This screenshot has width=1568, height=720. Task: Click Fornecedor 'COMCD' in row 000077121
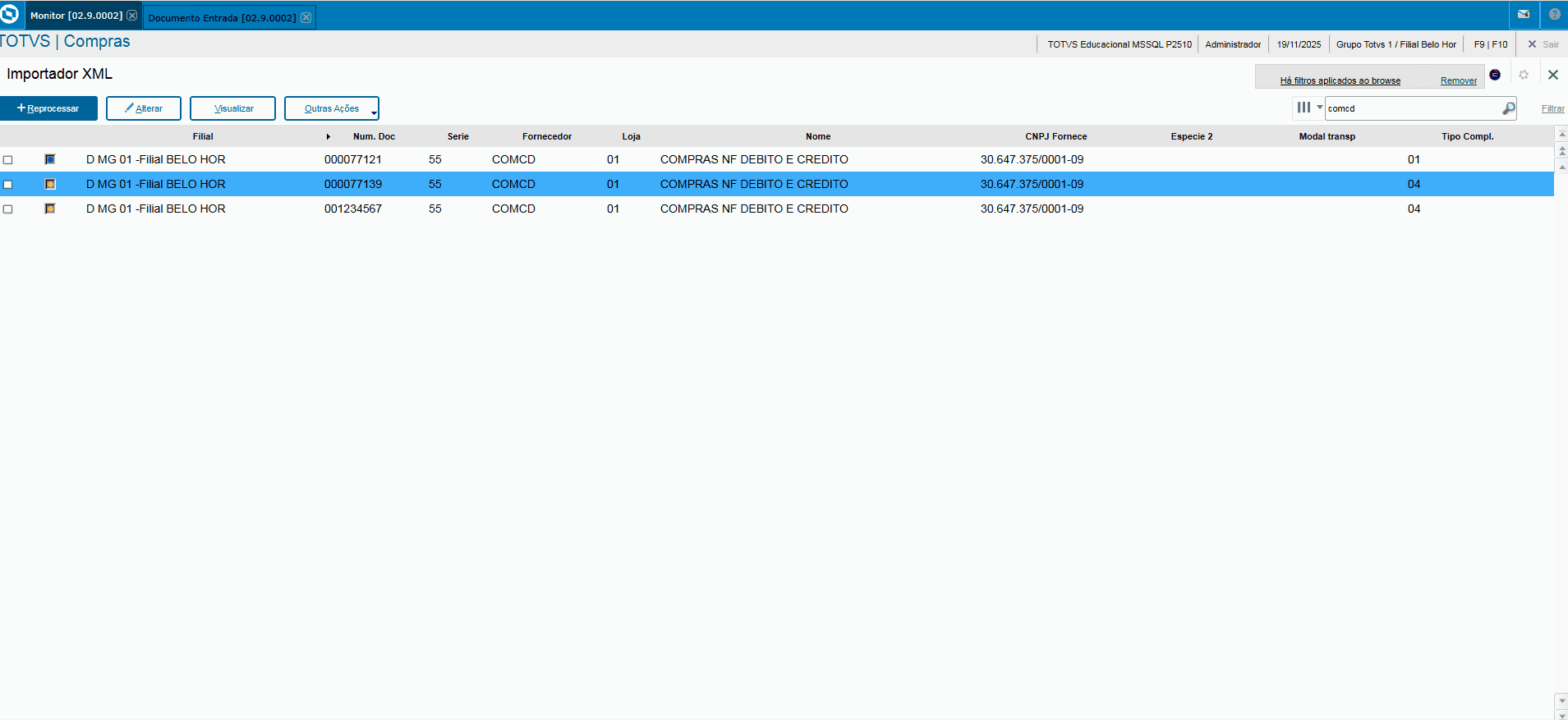[x=513, y=159]
